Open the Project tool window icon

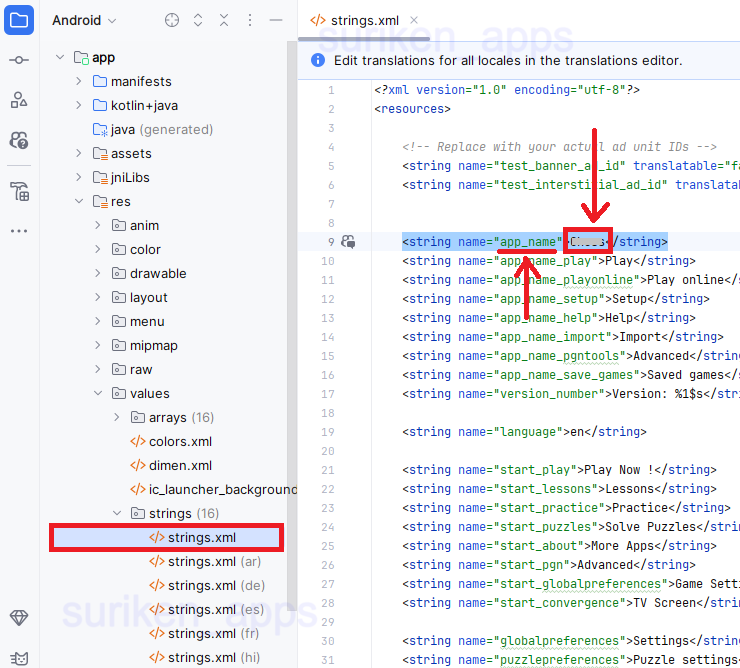click(x=19, y=20)
